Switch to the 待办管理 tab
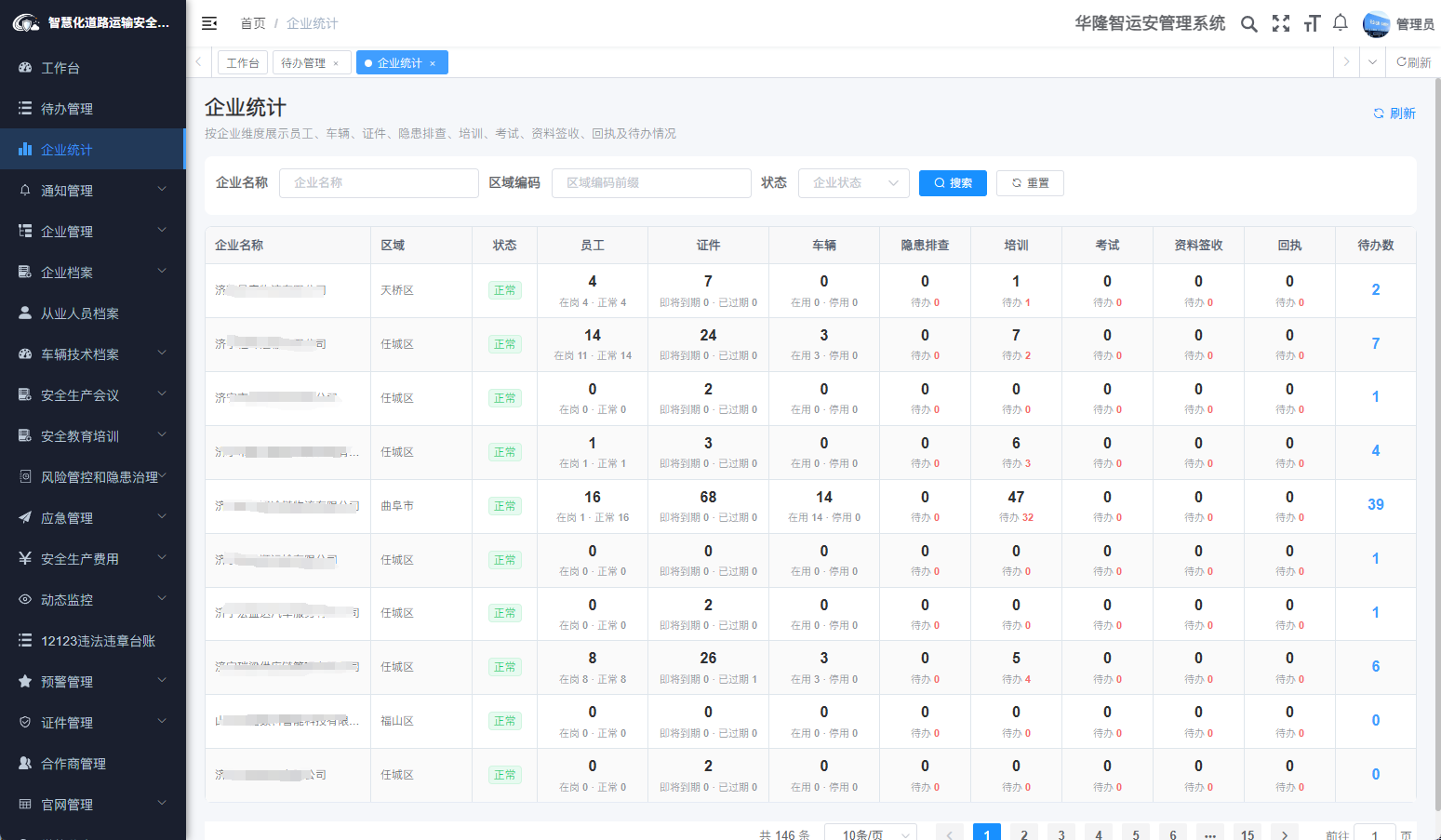 point(303,62)
